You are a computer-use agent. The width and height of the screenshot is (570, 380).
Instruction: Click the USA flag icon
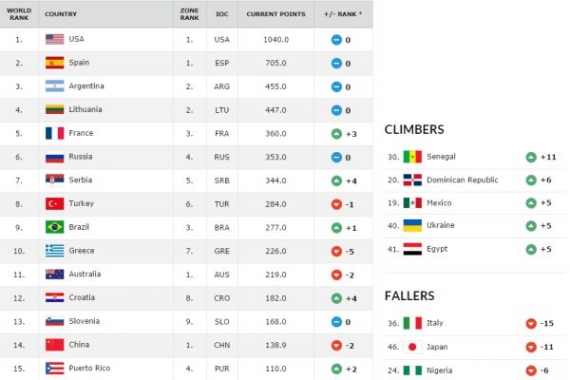(x=55, y=39)
